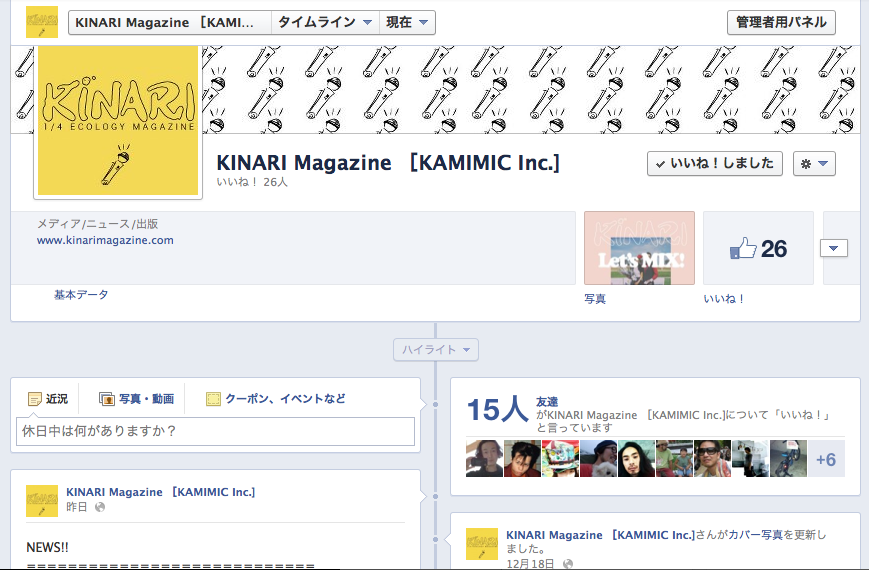This screenshot has width=869, height=570.
Task: Open the ハイライト filter dropdown
Action: [436, 350]
